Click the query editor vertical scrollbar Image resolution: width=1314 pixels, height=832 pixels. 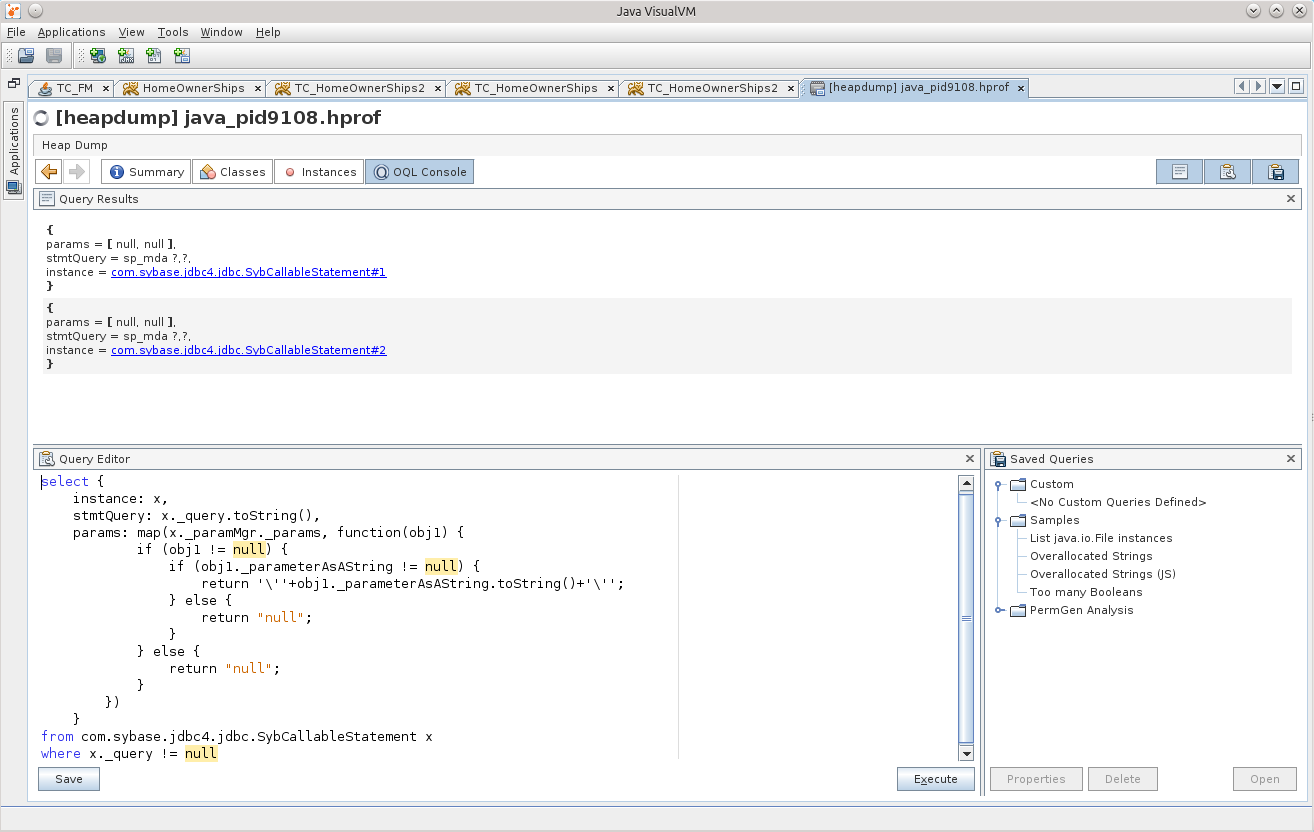point(966,620)
